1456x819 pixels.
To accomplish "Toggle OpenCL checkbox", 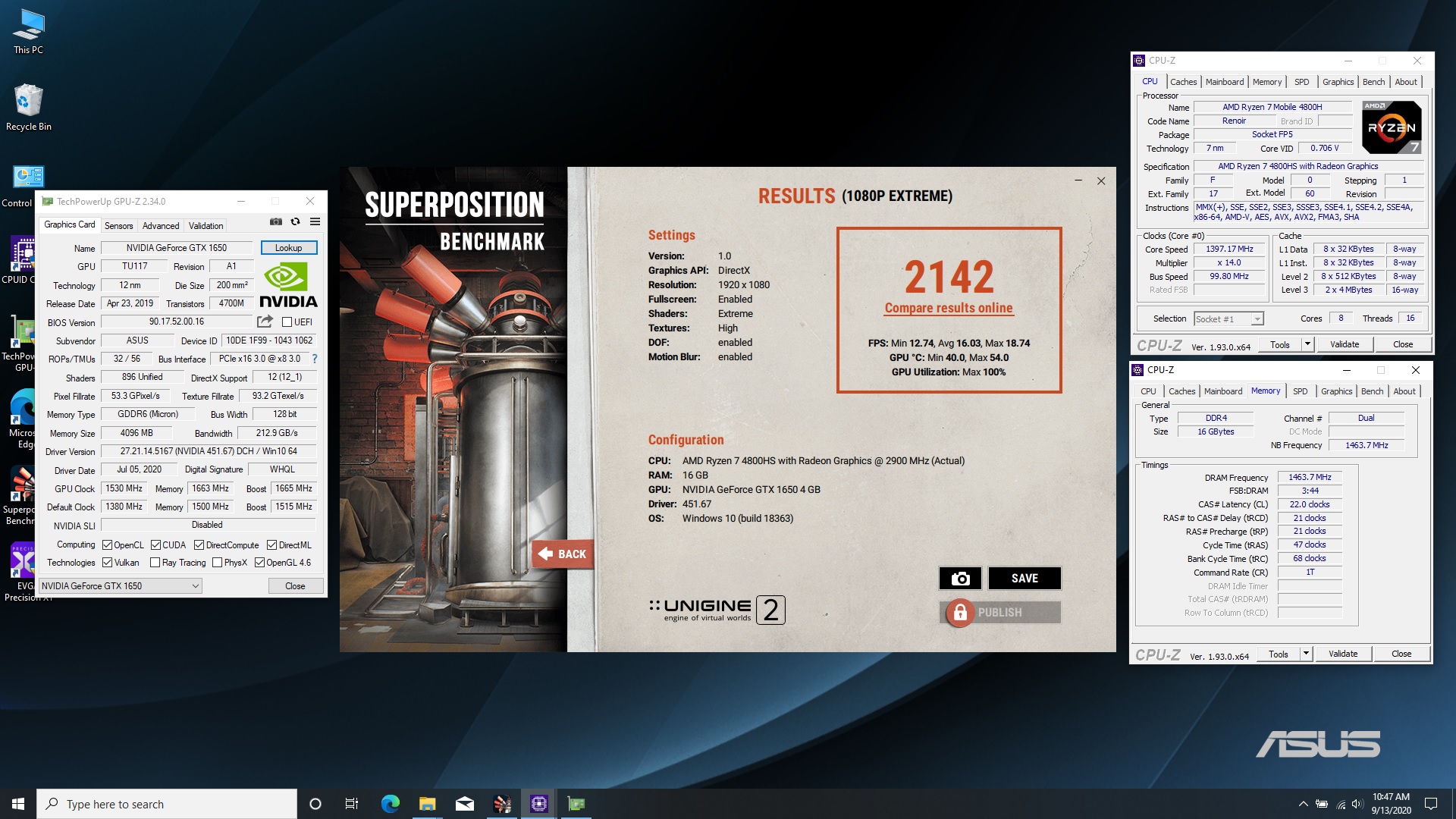I will 108,545.
